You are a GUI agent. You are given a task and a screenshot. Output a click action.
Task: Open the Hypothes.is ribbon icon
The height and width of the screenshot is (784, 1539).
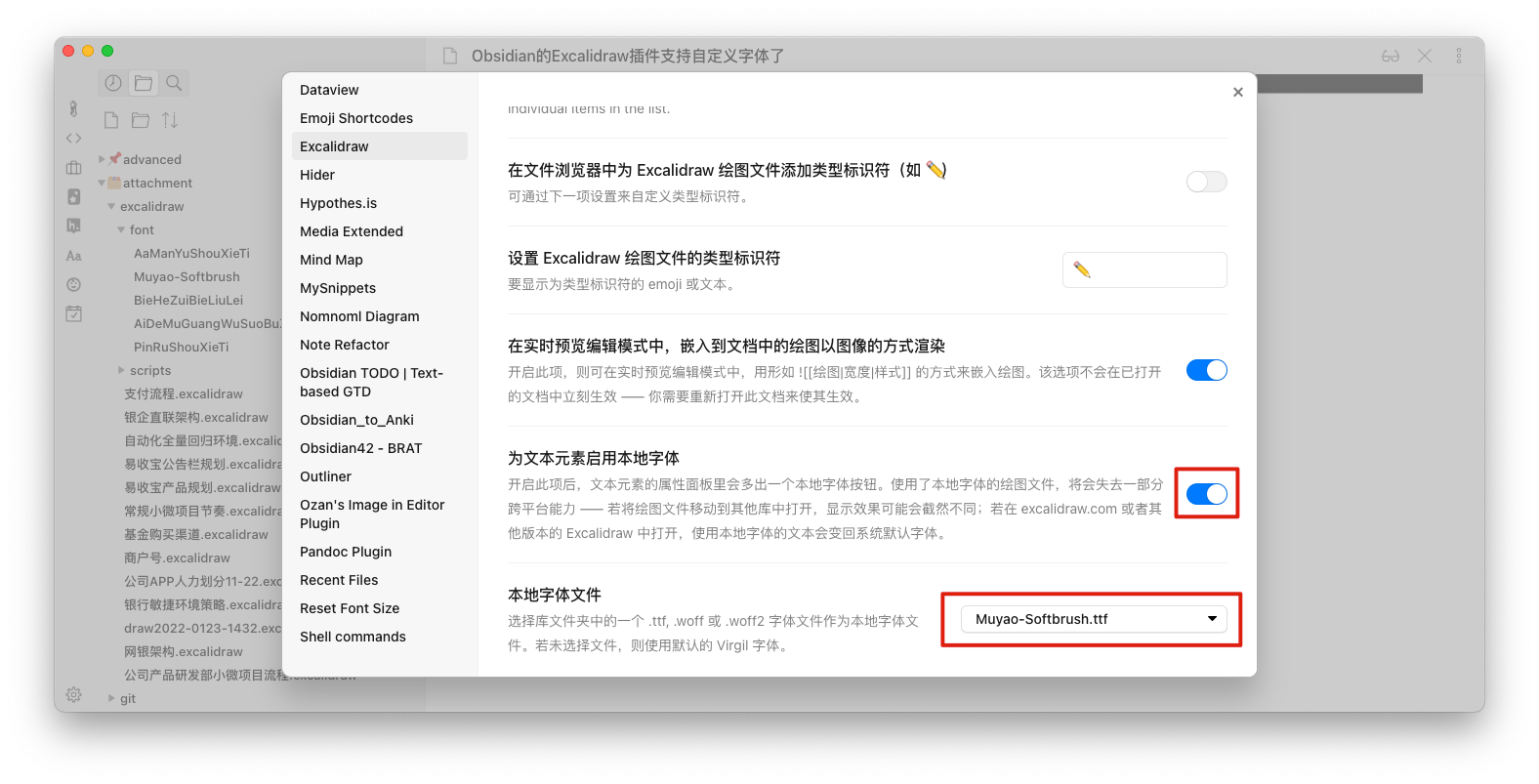coord(73,226)
